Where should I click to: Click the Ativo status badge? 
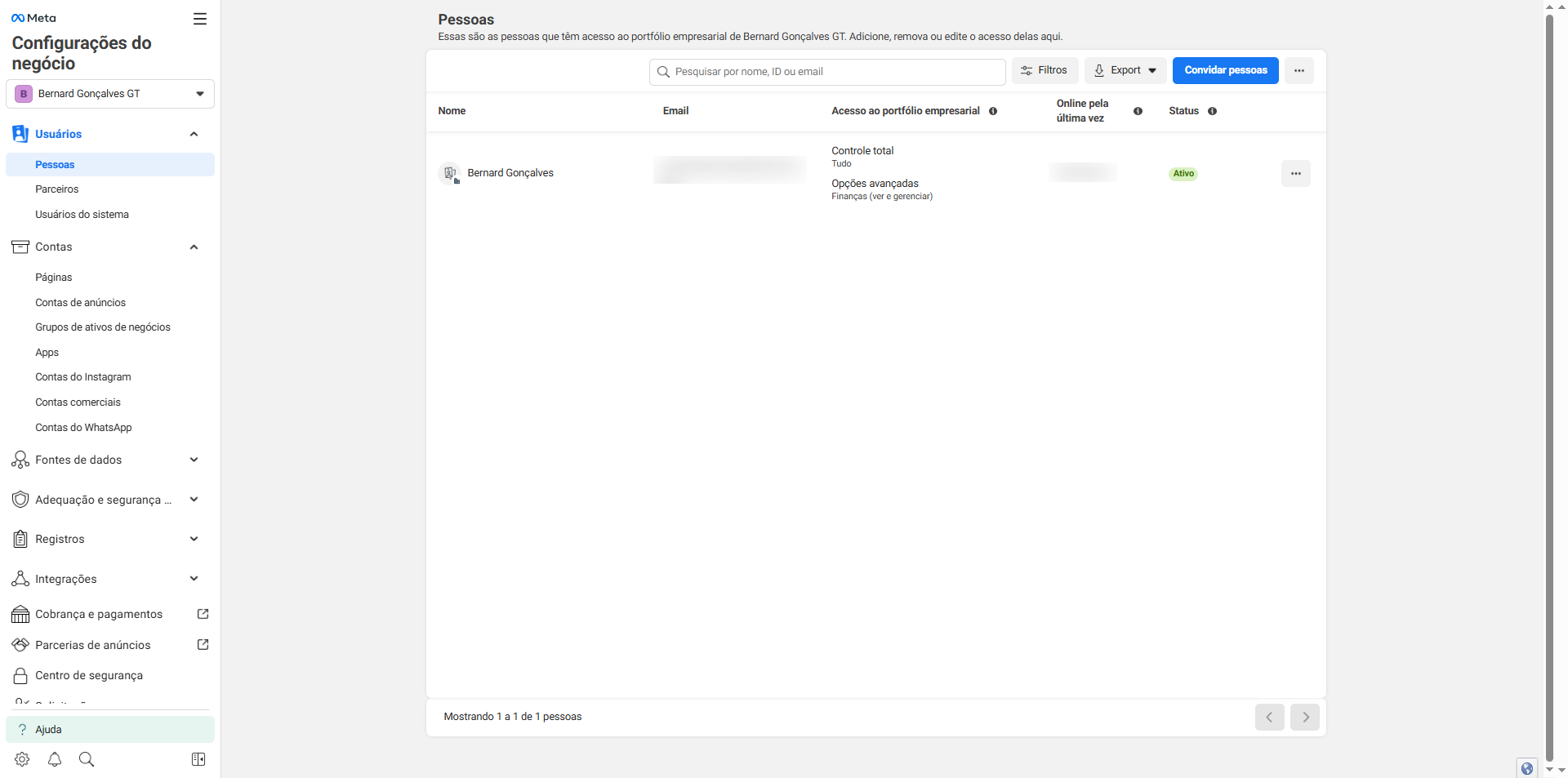(x=1183, y=174)
